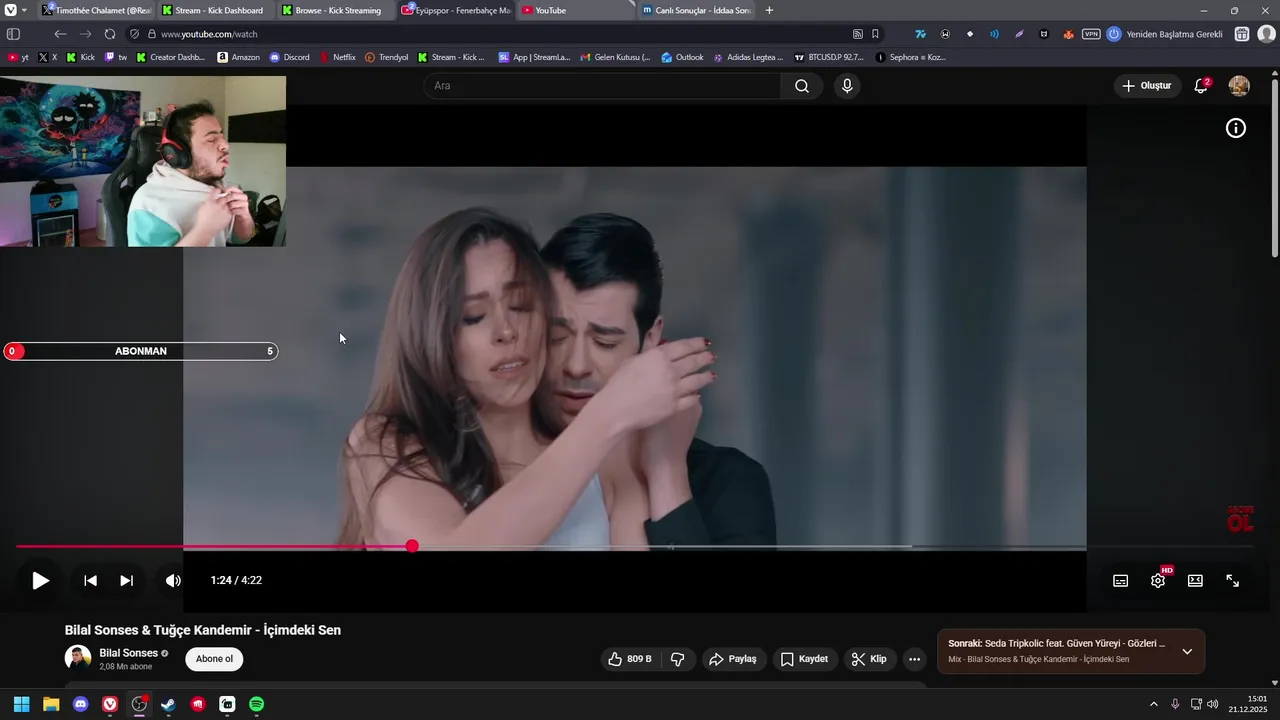Open taskbar volume control
This screenshot has width=1280, height=720.
click(1213, 704)
